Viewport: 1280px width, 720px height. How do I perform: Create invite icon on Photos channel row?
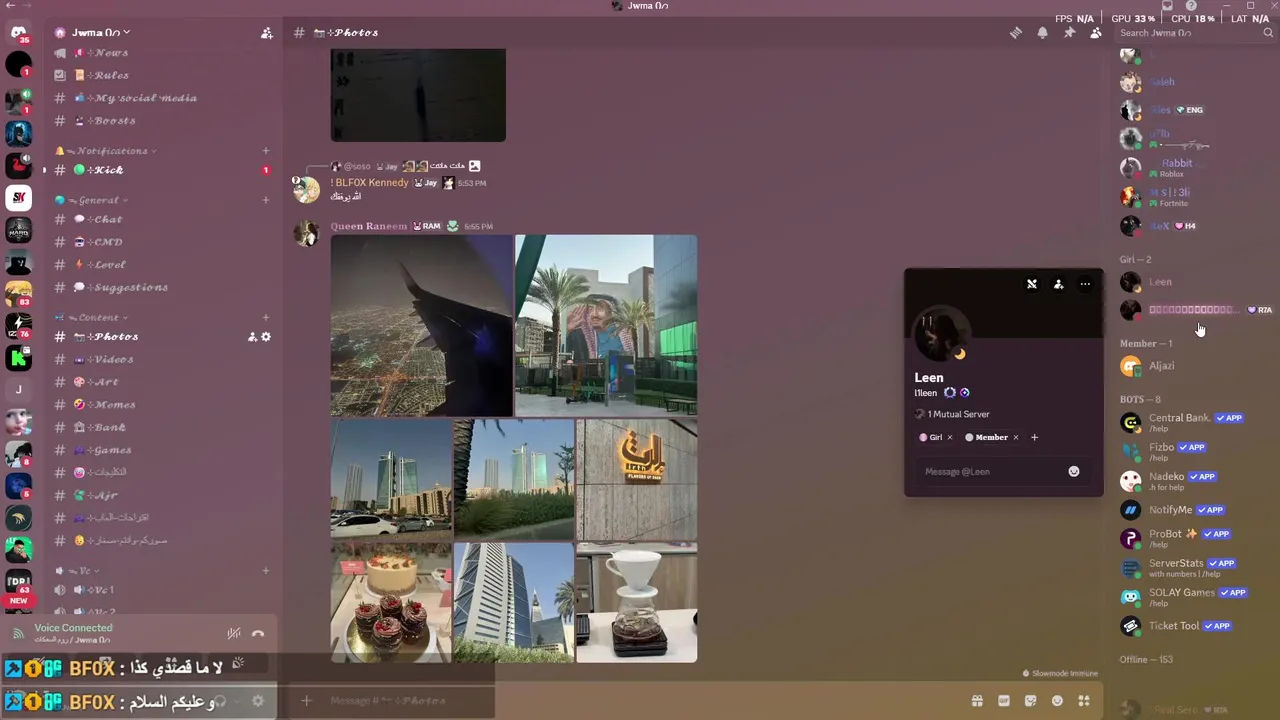click(252, 337)
